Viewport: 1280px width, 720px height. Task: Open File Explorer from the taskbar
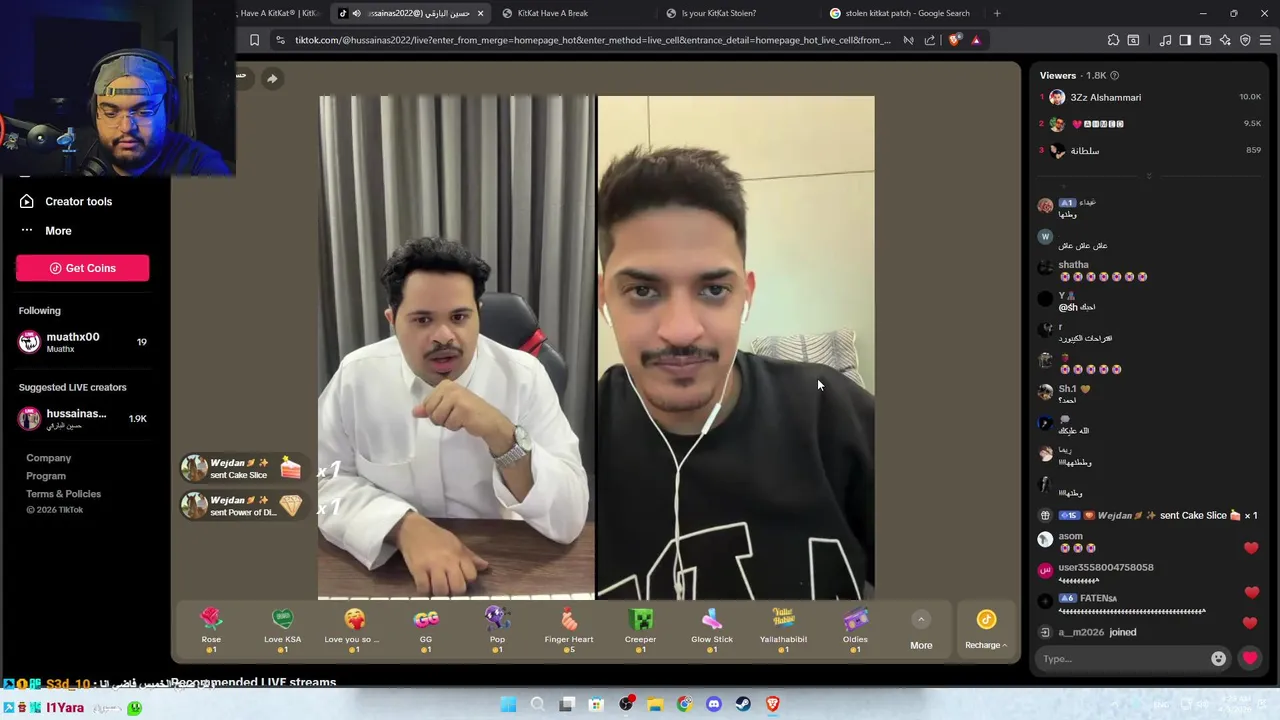click(x=655, y=704)
